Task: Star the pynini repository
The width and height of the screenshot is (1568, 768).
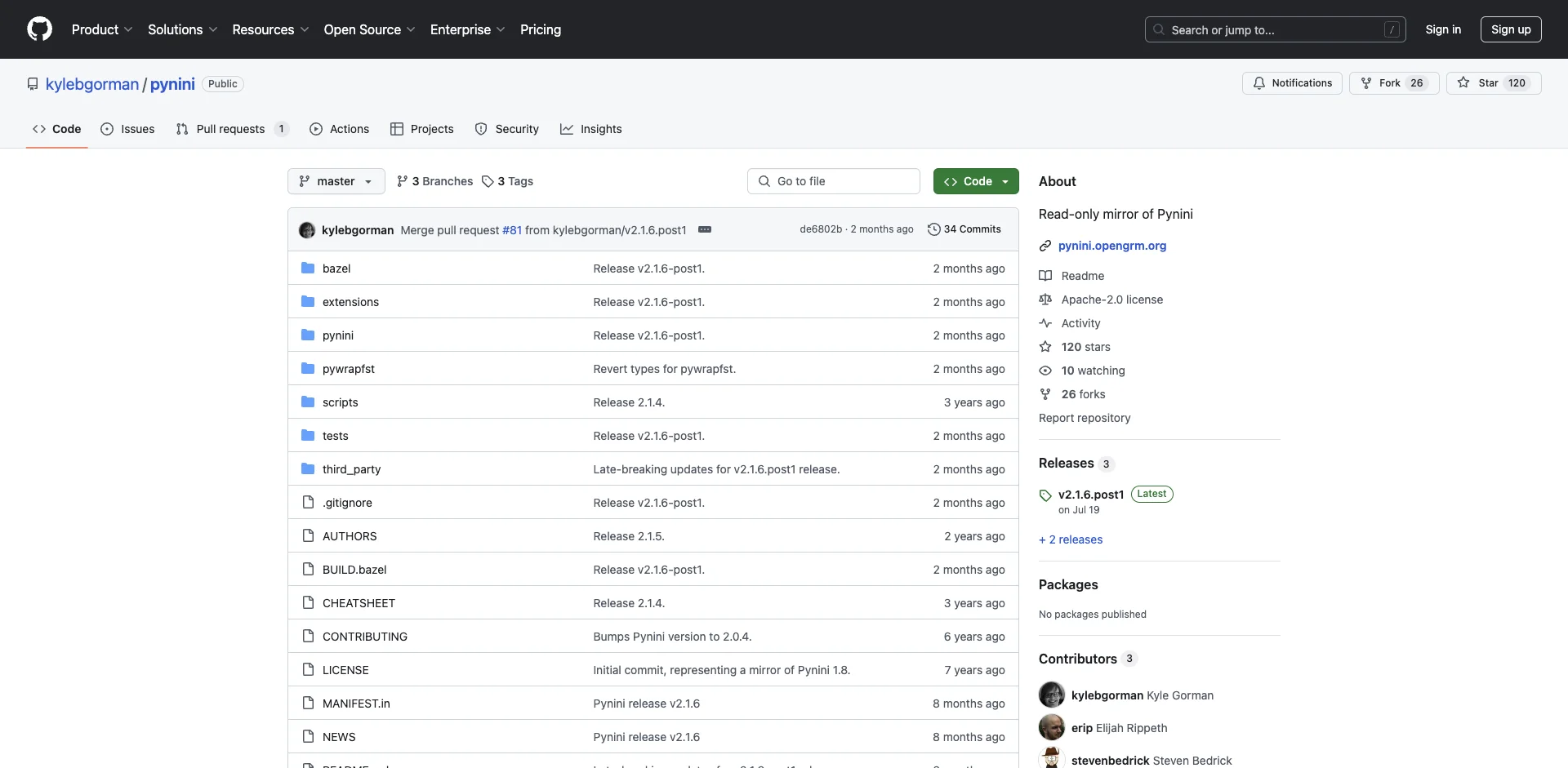Action: point(1494,83)
